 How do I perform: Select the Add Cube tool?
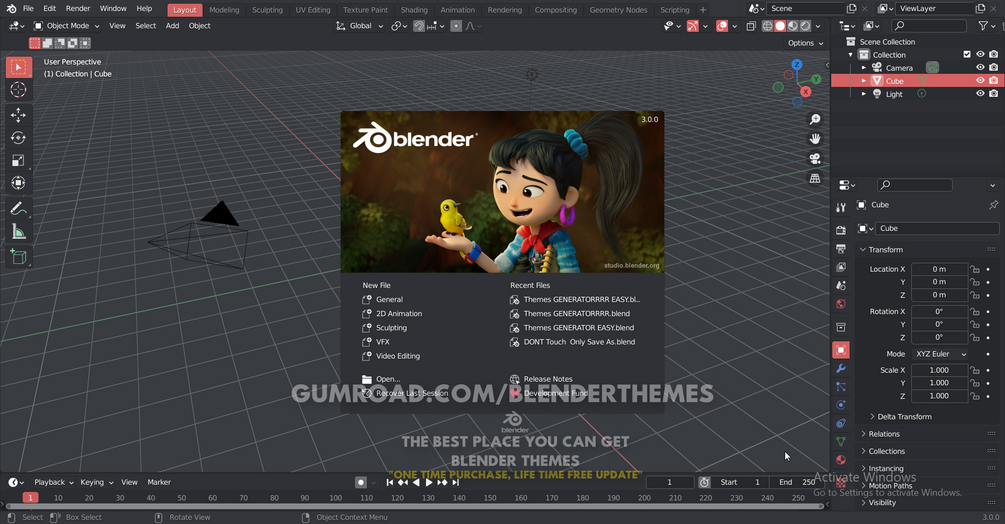point(18,257)
